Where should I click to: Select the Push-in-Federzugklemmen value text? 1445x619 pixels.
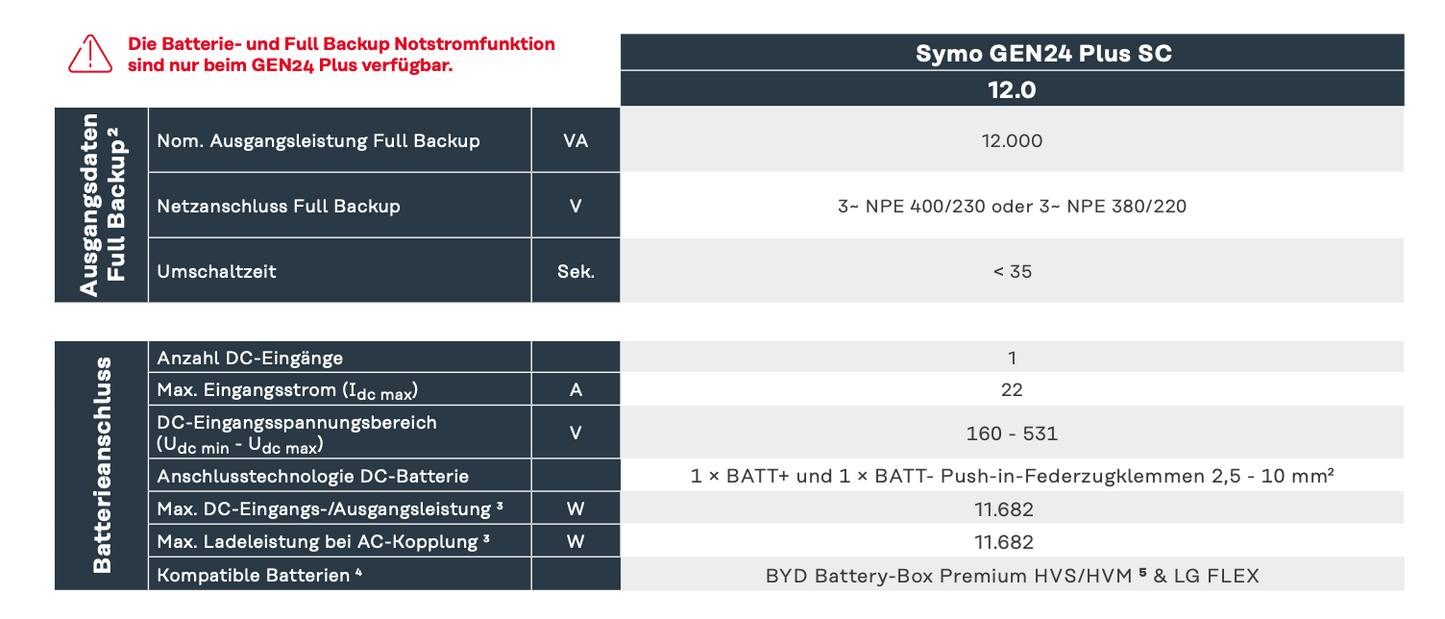[1011, 476]
